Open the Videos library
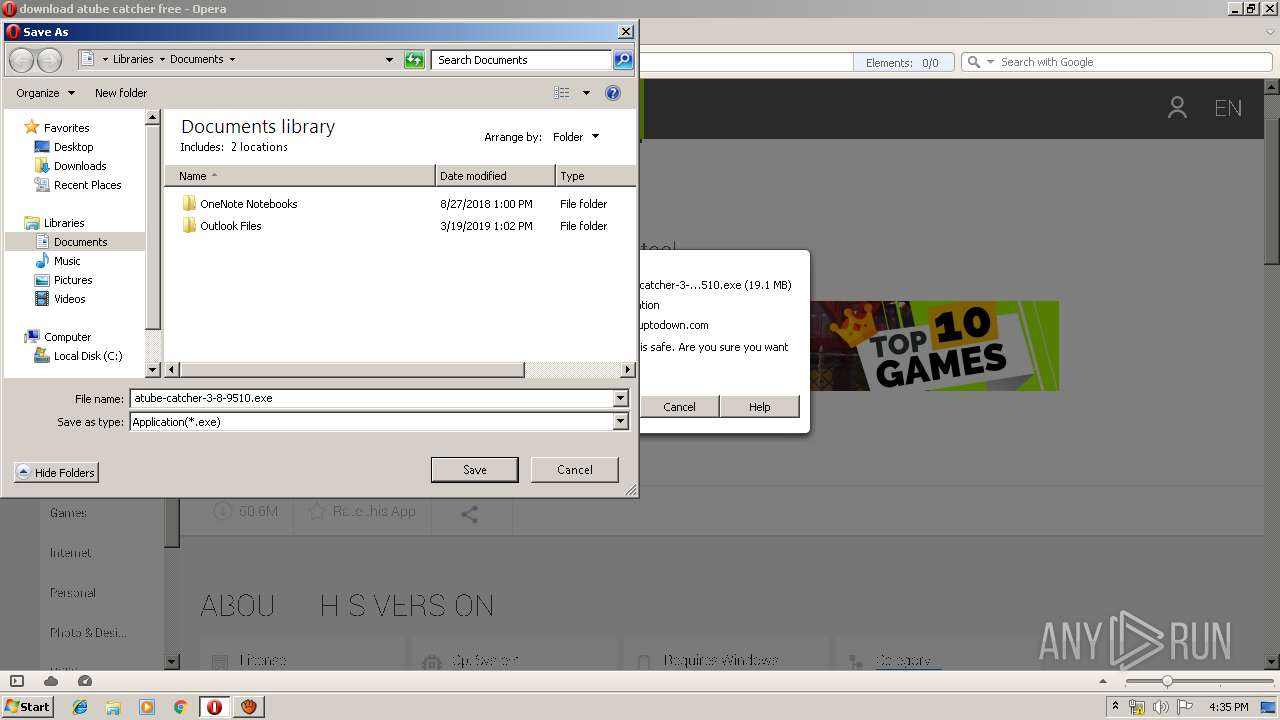1280x720 pixels. pyautogui.click(x=69, y=299)
